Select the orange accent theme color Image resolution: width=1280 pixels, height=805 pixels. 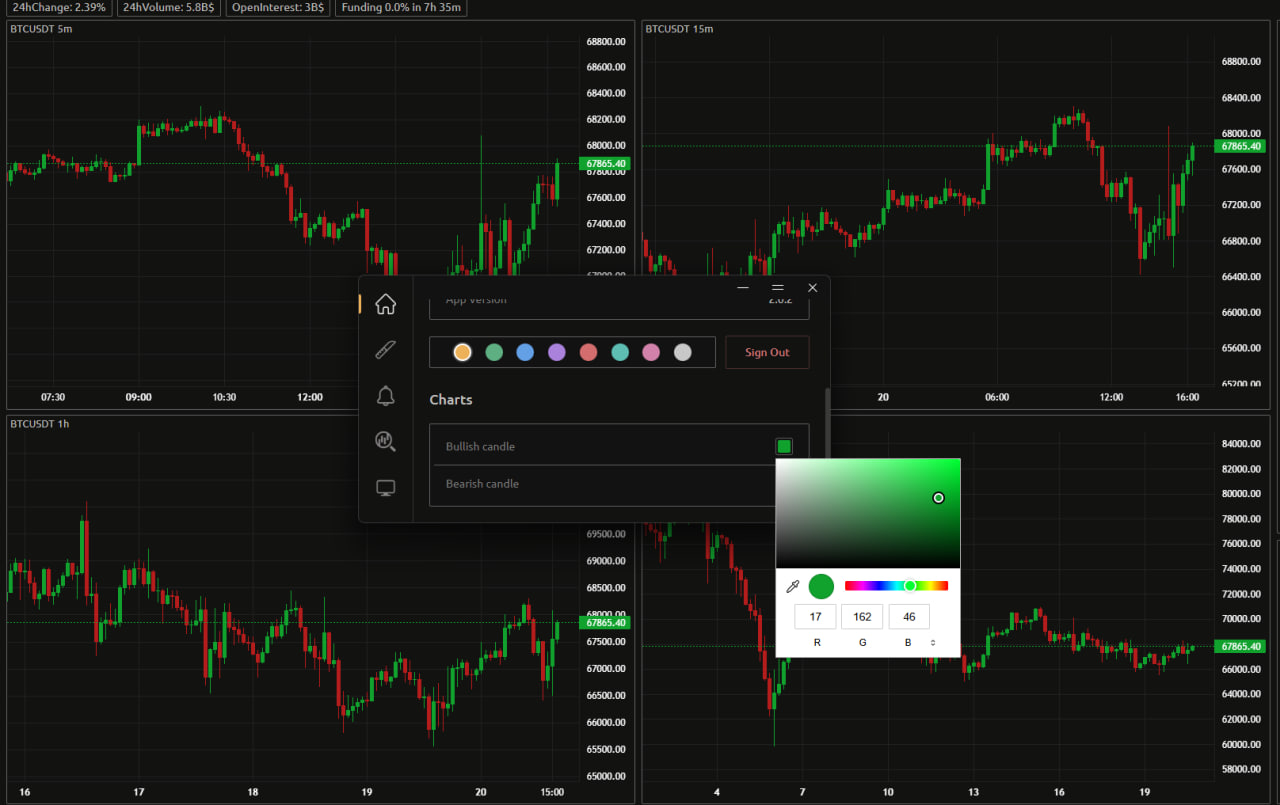pyautogui.click(x=462, y=352)
